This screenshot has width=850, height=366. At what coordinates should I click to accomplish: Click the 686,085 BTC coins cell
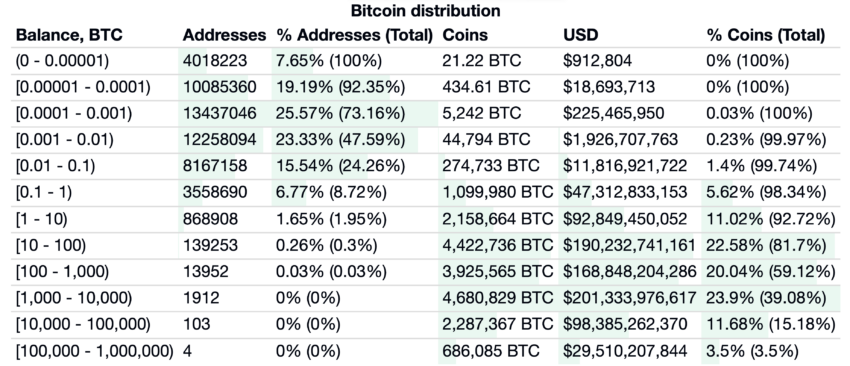[x=491, y=351]
